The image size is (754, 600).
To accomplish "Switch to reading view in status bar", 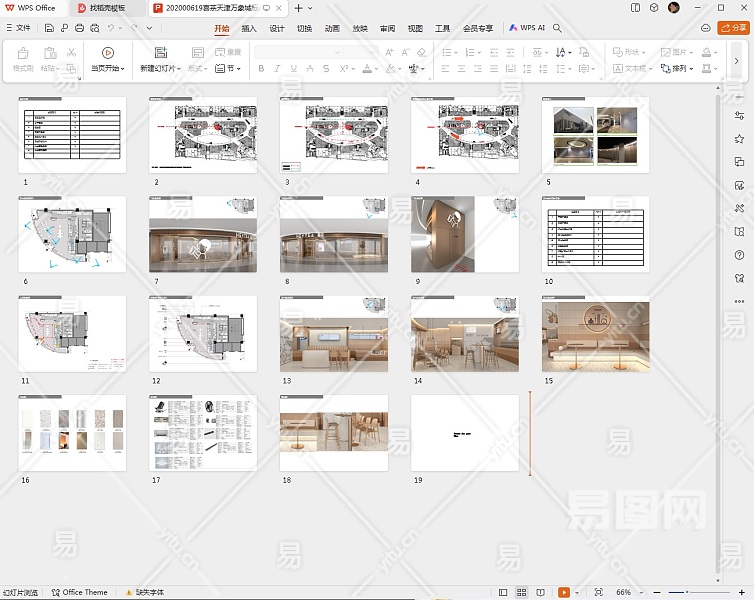I will click(542, 592).
